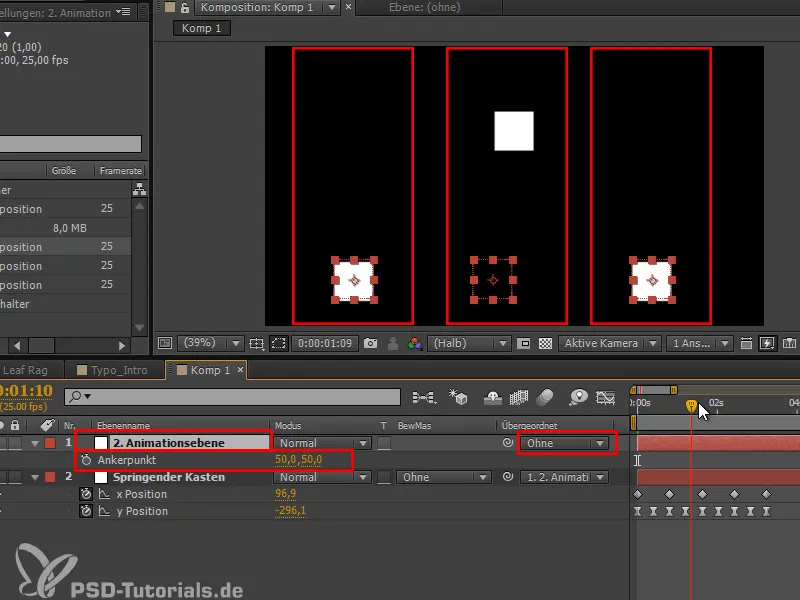Click the current time 0:00:01:09 button
This screenshot has width=800, height=600.
325,343
